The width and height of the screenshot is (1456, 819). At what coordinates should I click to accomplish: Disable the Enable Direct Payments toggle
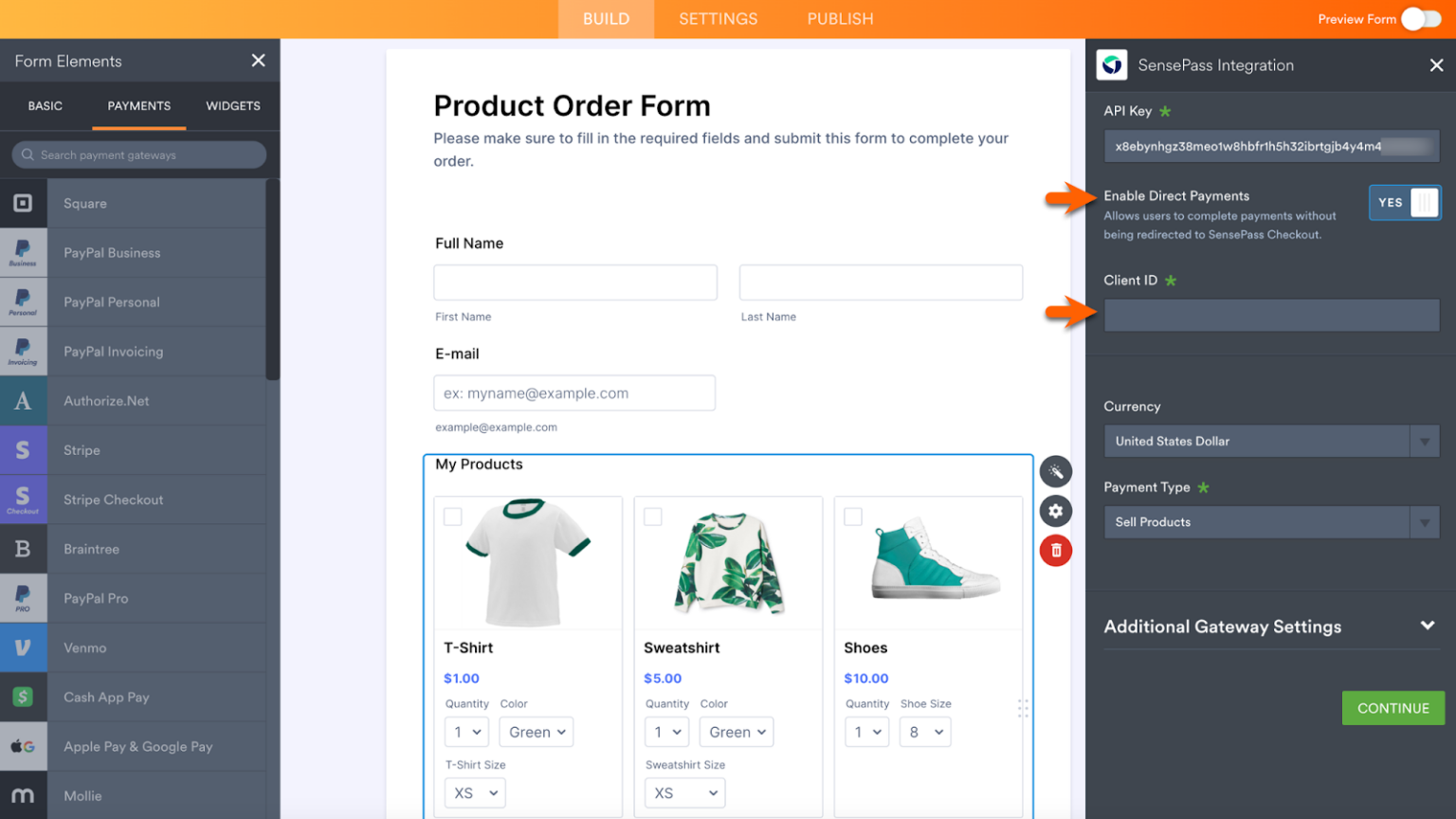coord(1405,202)
